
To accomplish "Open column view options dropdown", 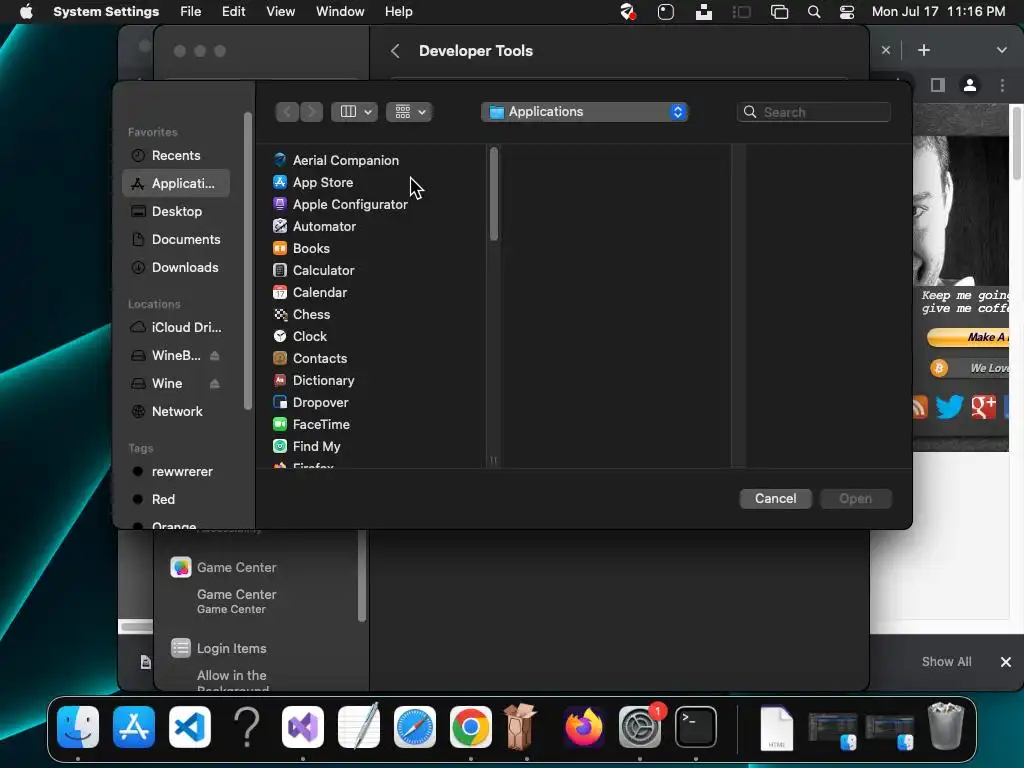I will (x=355, y=112).
